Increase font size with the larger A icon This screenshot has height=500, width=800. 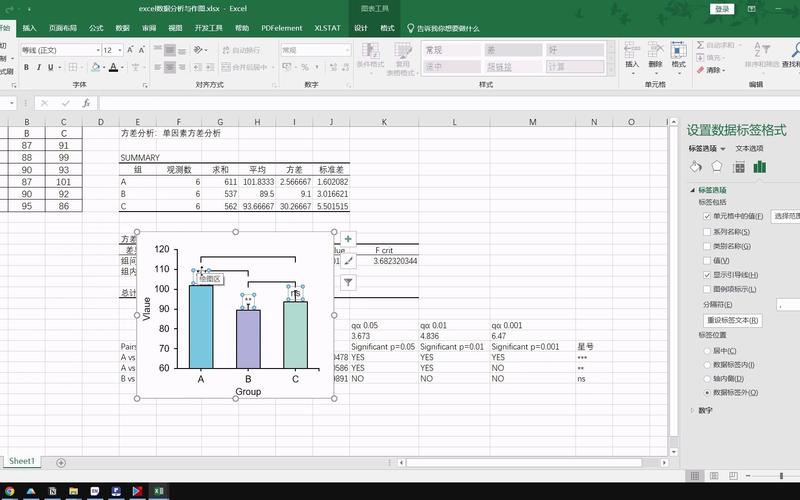[130, 50]
